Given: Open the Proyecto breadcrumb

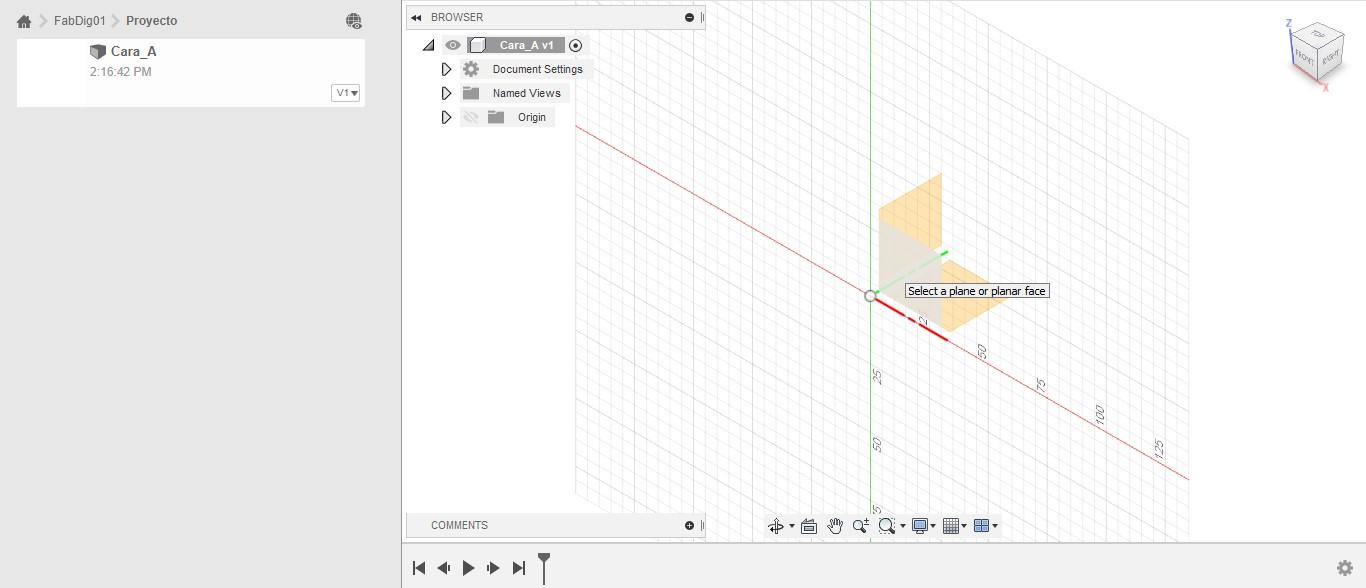Looking at the screenshot, I should pyautogui.click(x=152, y=21).
